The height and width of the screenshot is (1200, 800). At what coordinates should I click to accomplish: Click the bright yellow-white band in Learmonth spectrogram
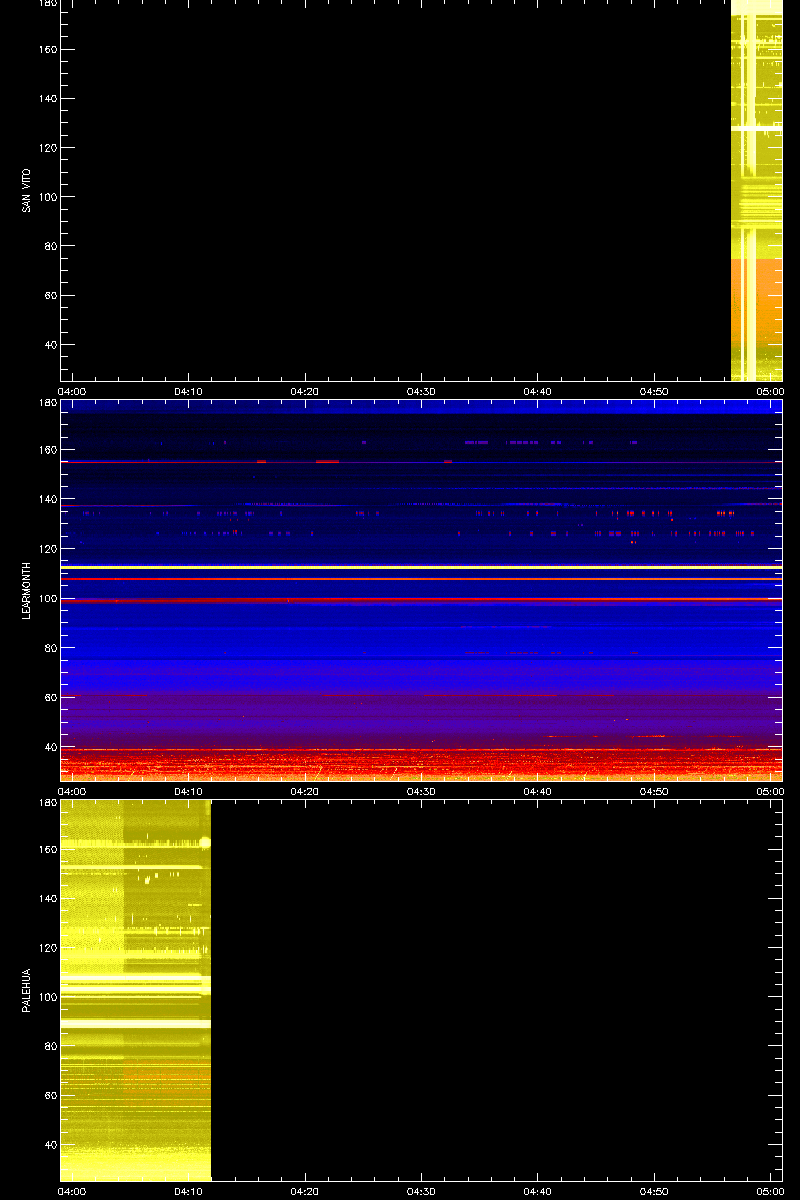click(x=421, y=567)
